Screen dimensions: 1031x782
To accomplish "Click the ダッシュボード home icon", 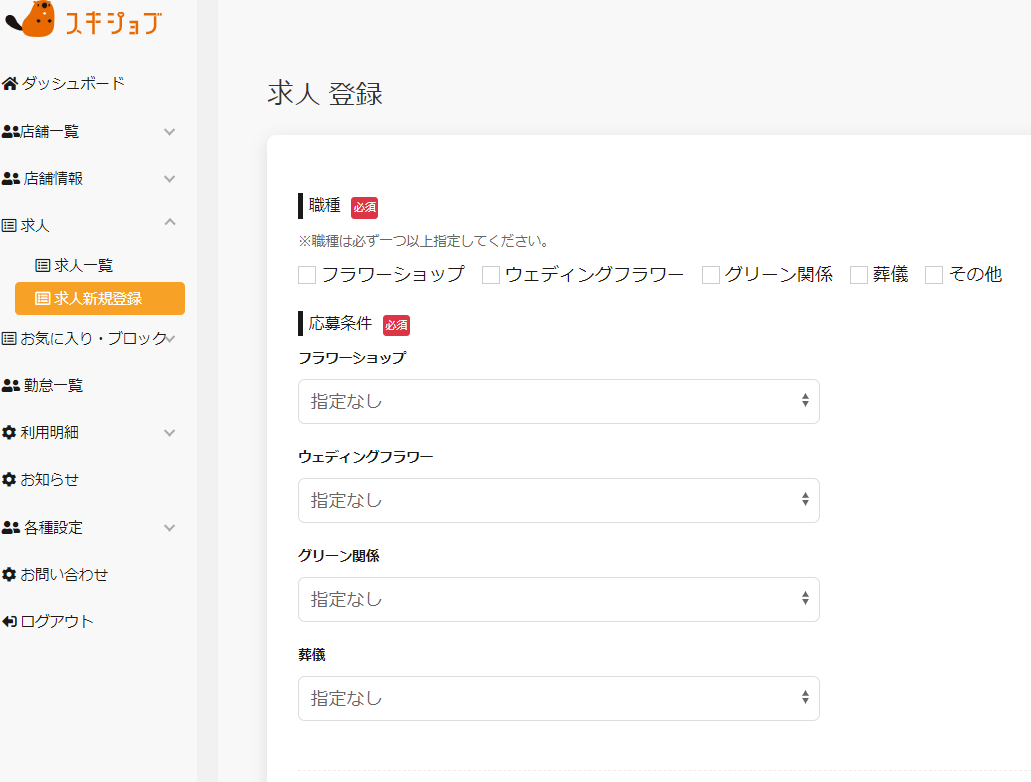I will coord(10,84).
